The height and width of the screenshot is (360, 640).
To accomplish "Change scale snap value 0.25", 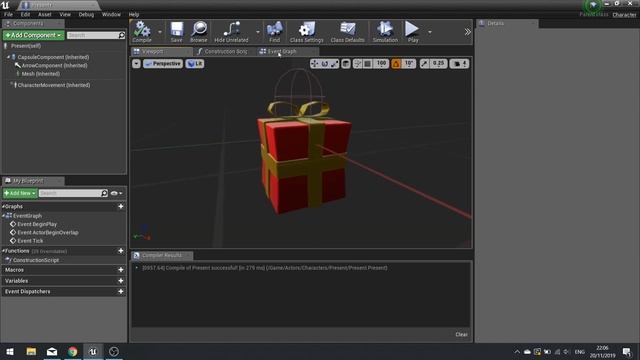I will [438, 64].
